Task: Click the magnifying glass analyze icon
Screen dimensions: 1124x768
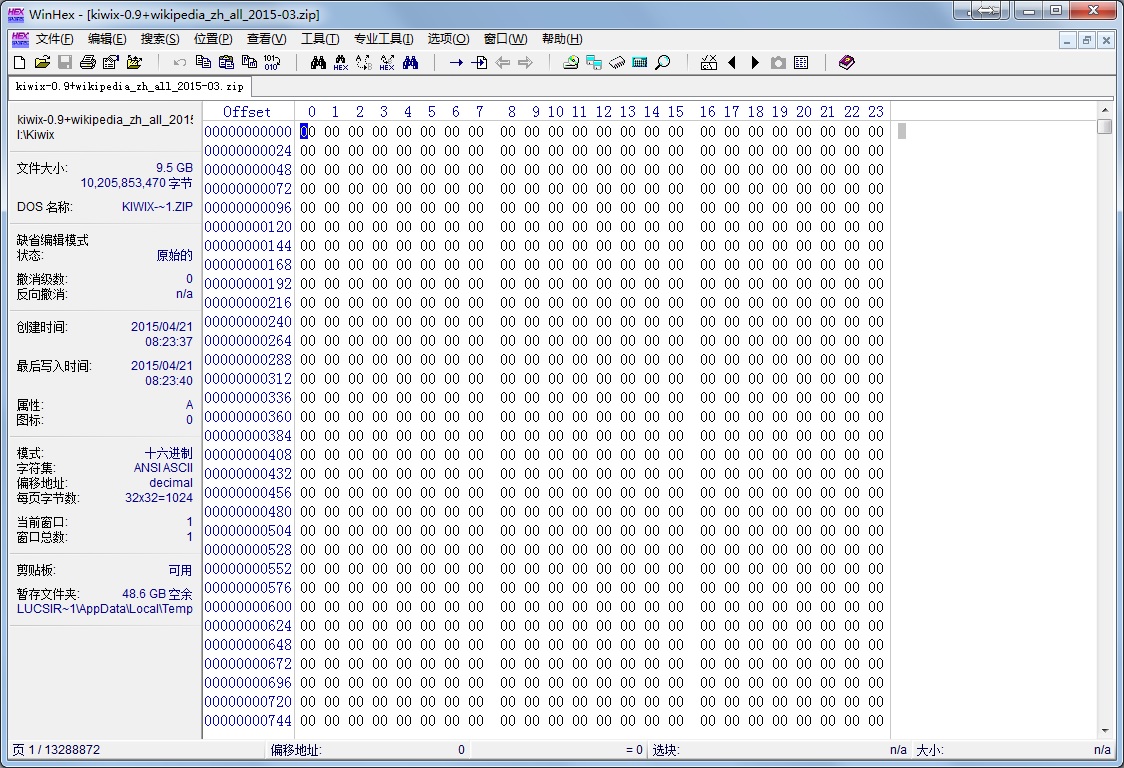Action: (x=662, y=63)
